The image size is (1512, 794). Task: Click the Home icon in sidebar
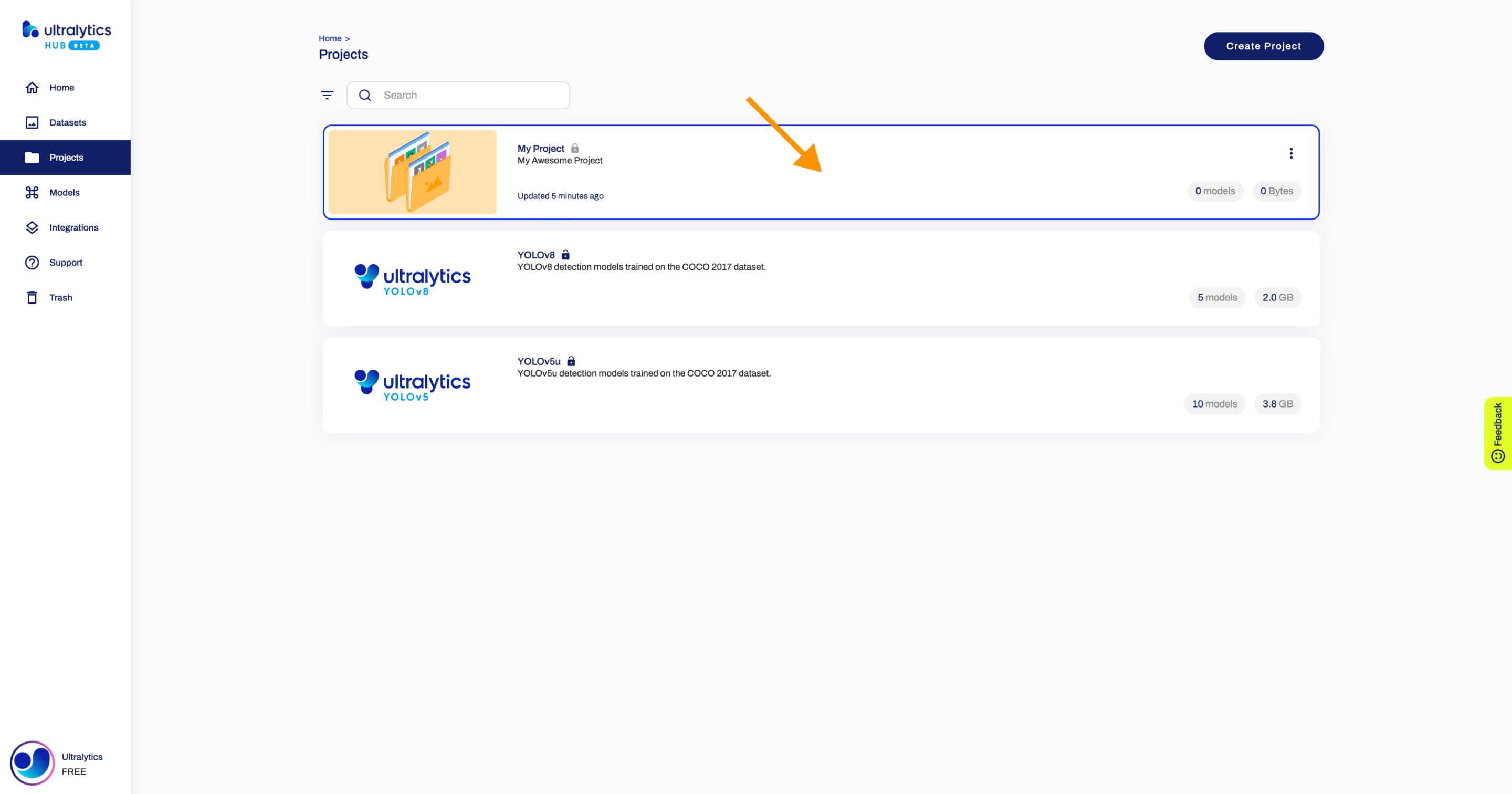[x=31, y=87]
